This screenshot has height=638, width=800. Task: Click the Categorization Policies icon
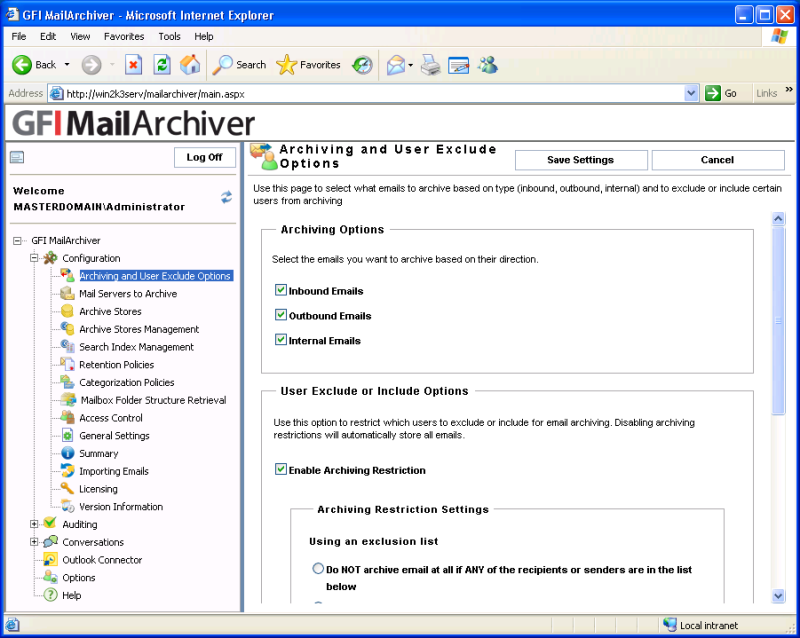tap(67, 382)
